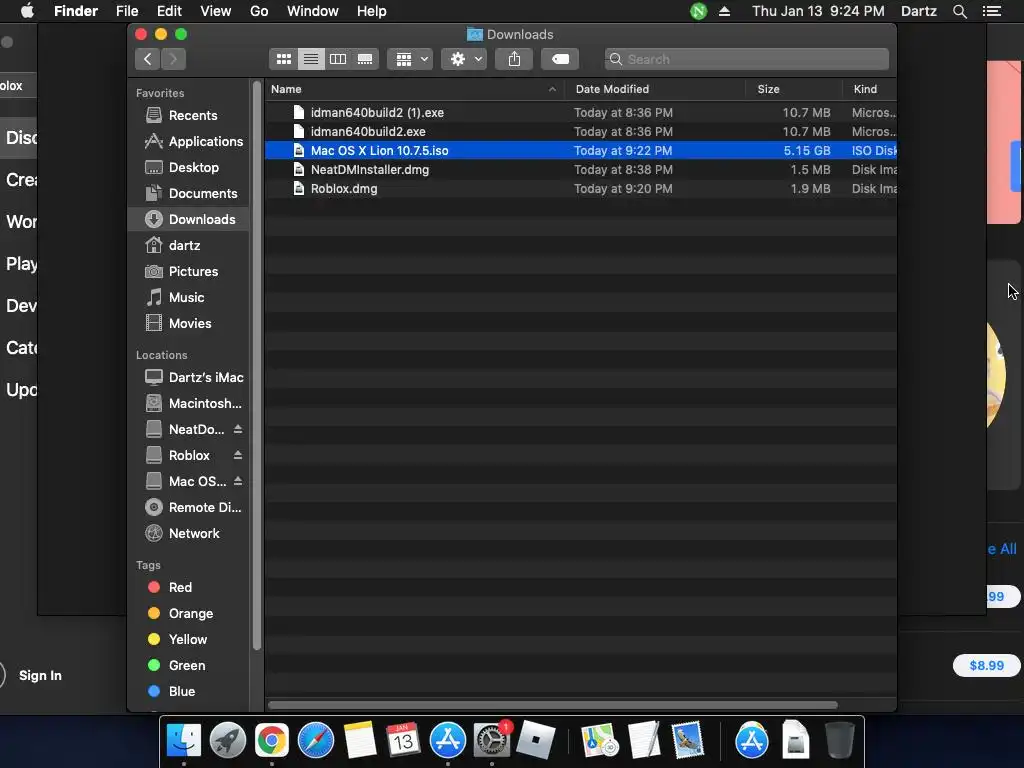Viewport: 1024px width, 768px height.
Task: Sort by the Size column
Action: (x=794, y=89)
